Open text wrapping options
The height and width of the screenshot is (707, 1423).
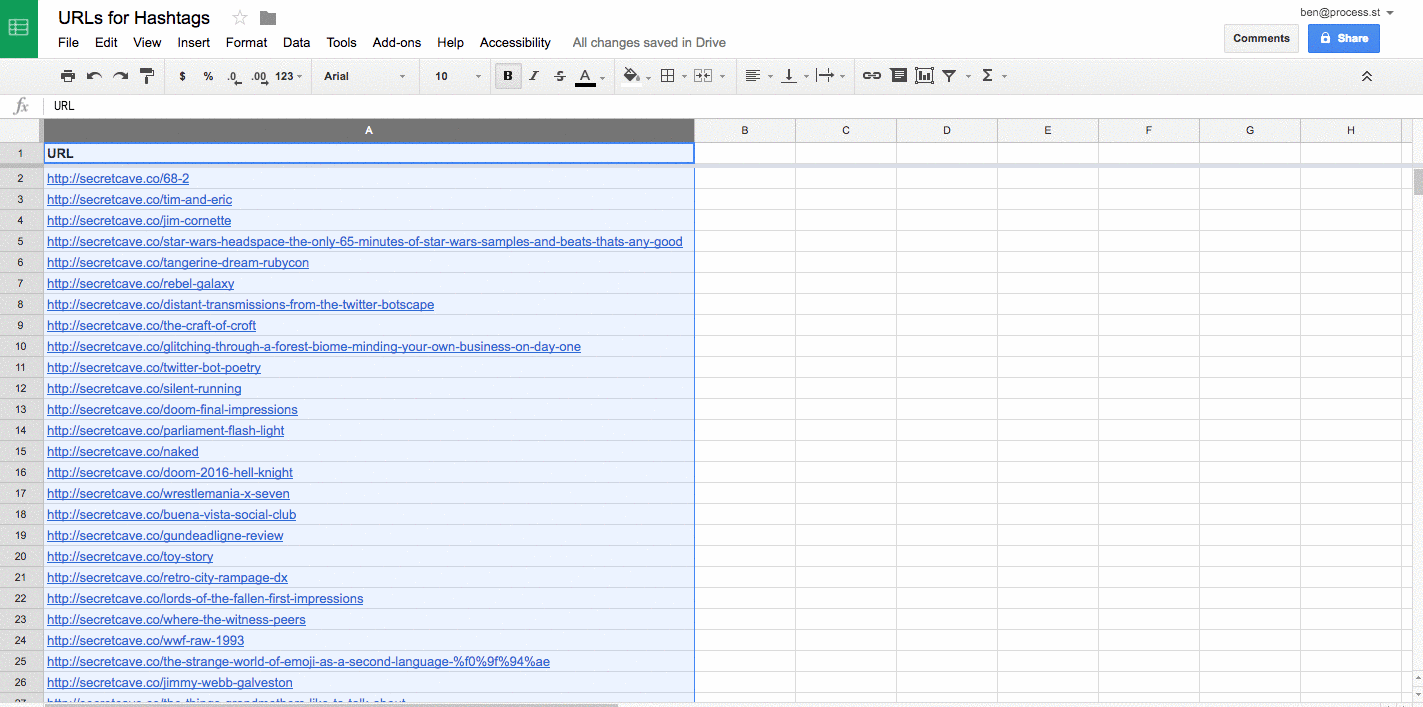829,76
